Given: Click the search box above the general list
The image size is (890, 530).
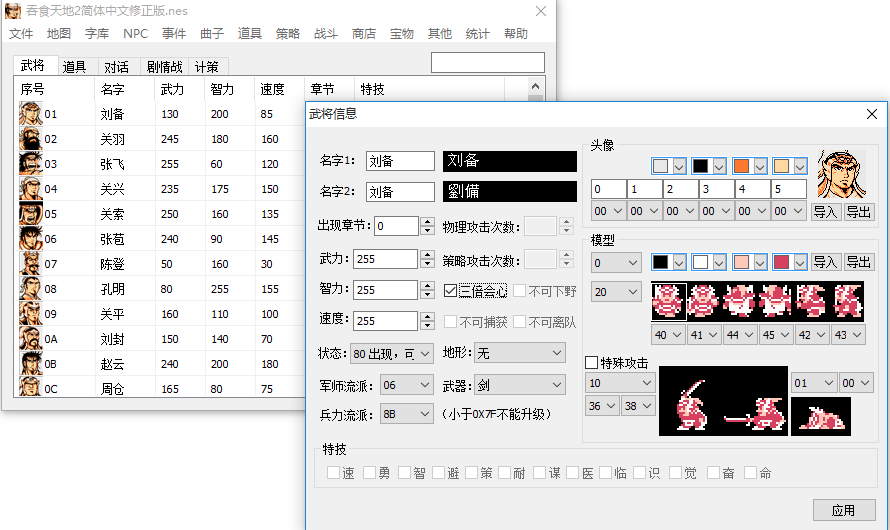Looking at the screenshot, I should pos(488,62).
